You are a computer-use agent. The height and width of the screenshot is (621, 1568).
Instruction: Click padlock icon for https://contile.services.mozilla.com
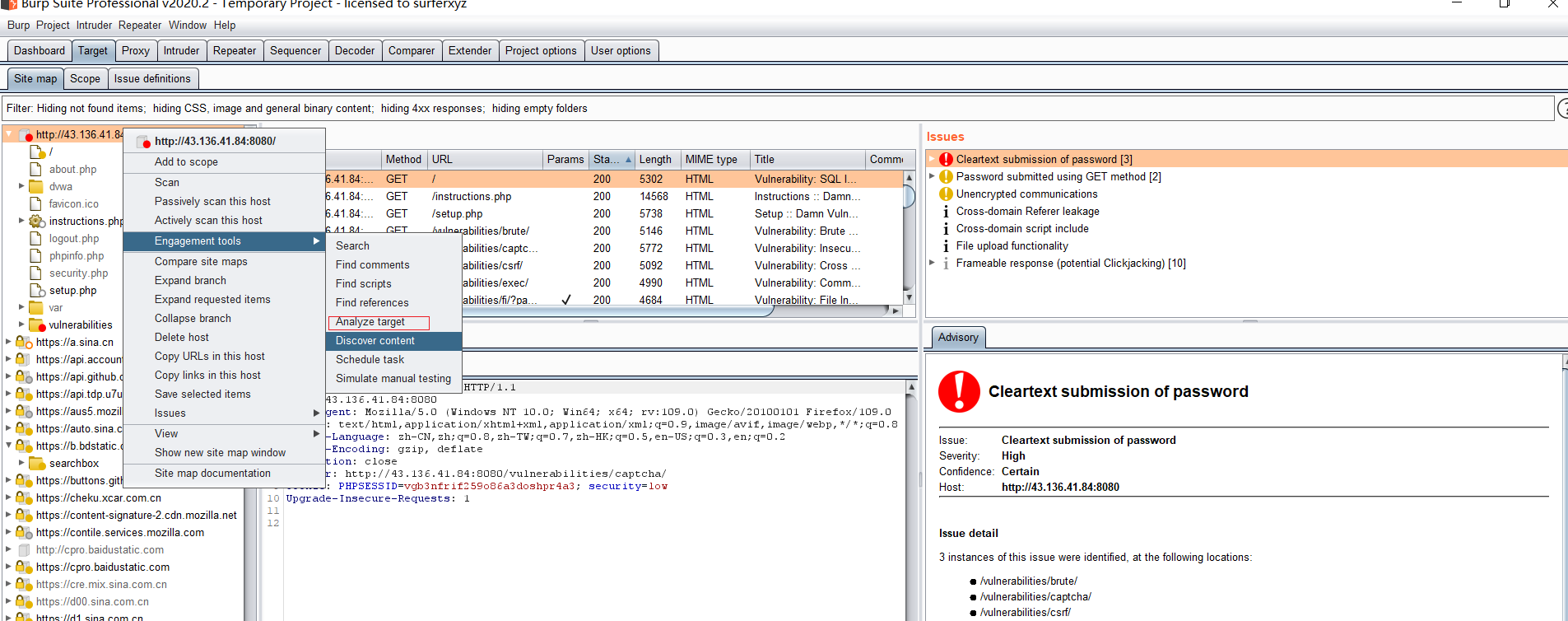pos(24,532)
